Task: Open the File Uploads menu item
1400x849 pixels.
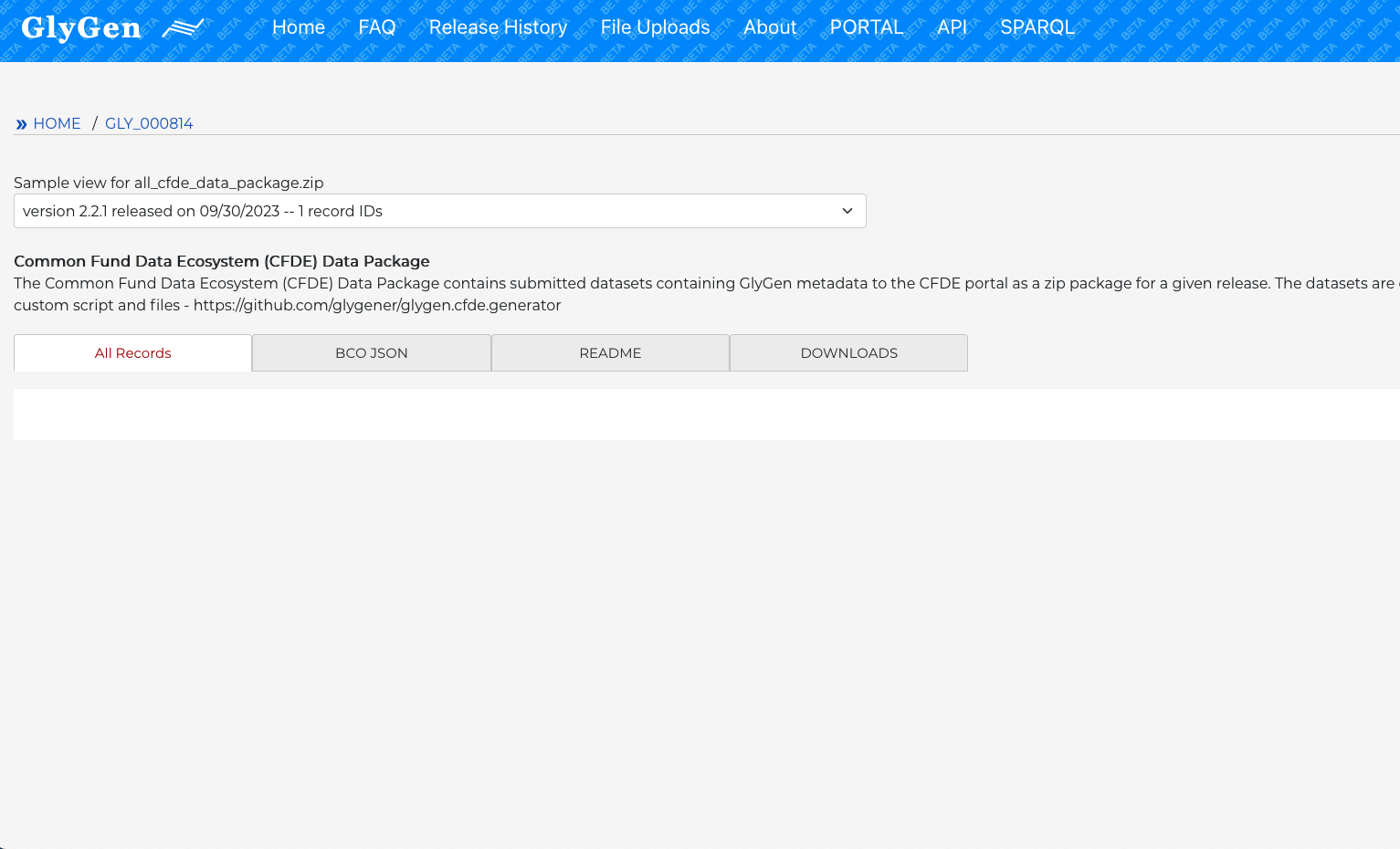Action: point(655,27)
